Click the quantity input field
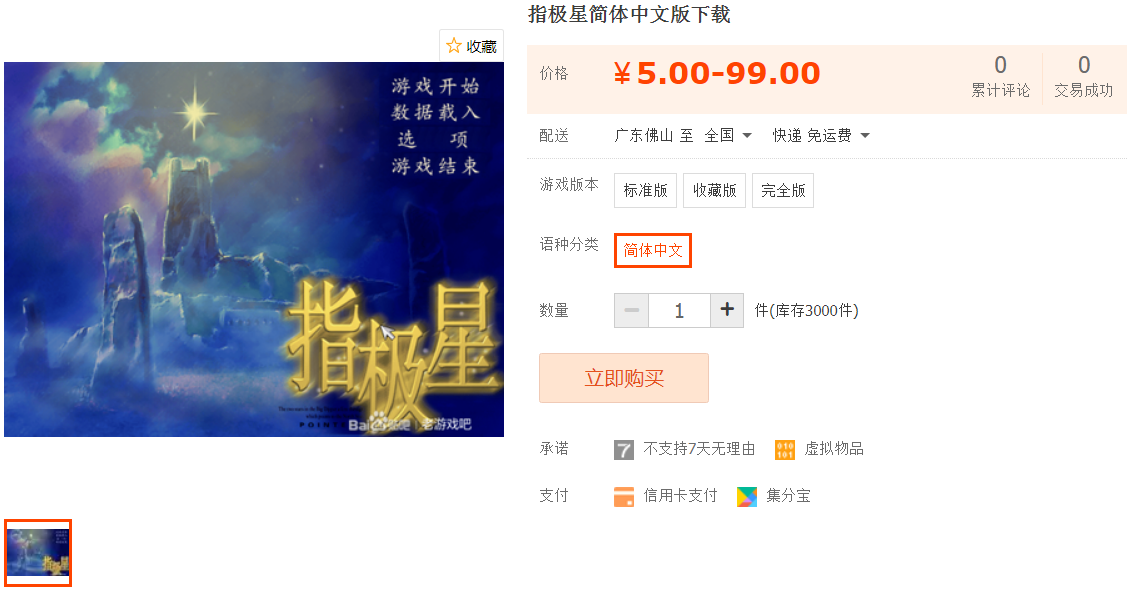The height and width of the screenshot is (589, 1132). pyautogui.click(x=679, y=310)
